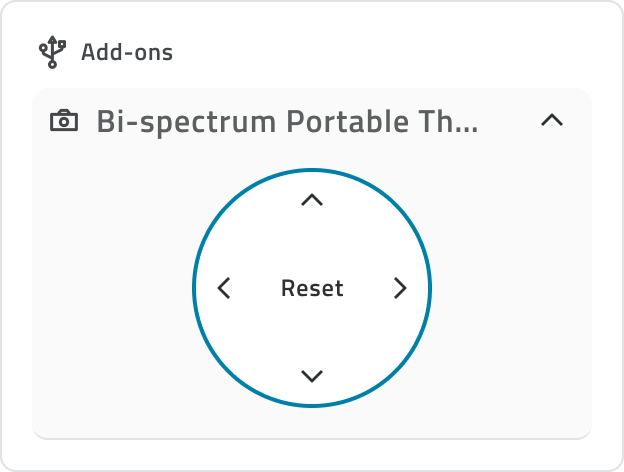Image resolution: width=624 pixels, height=472 pixels.
Task: Click the upward chevron in the card header
Action: 551,121
